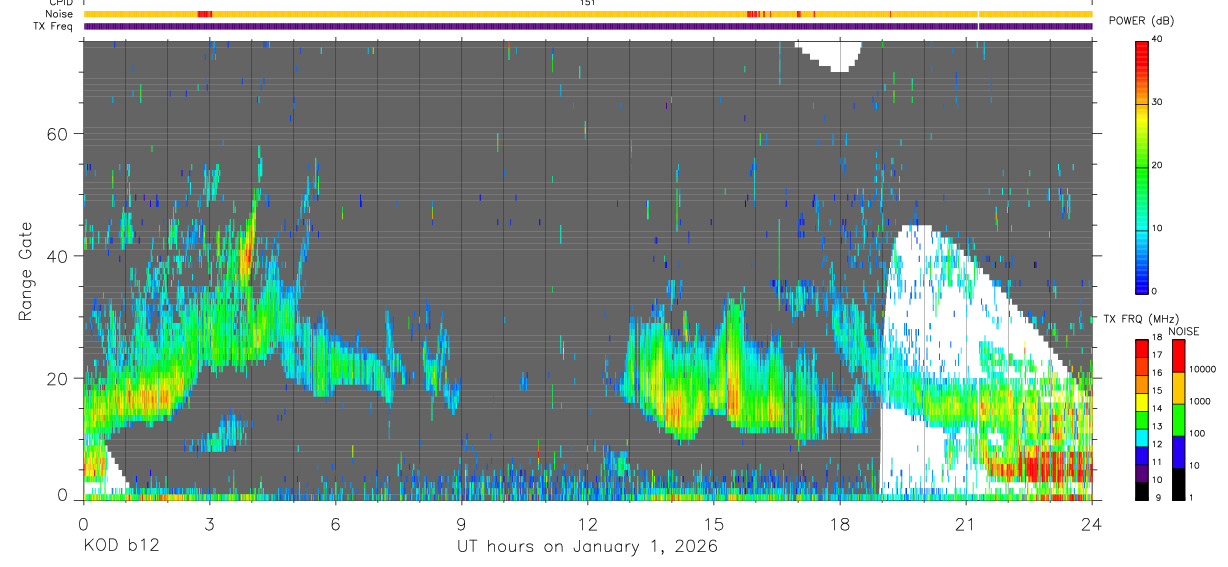The height and width of the screenshot is (567, 1228).
Task: Click the TX FRQ color bar
Action: tap(1142, 419)
